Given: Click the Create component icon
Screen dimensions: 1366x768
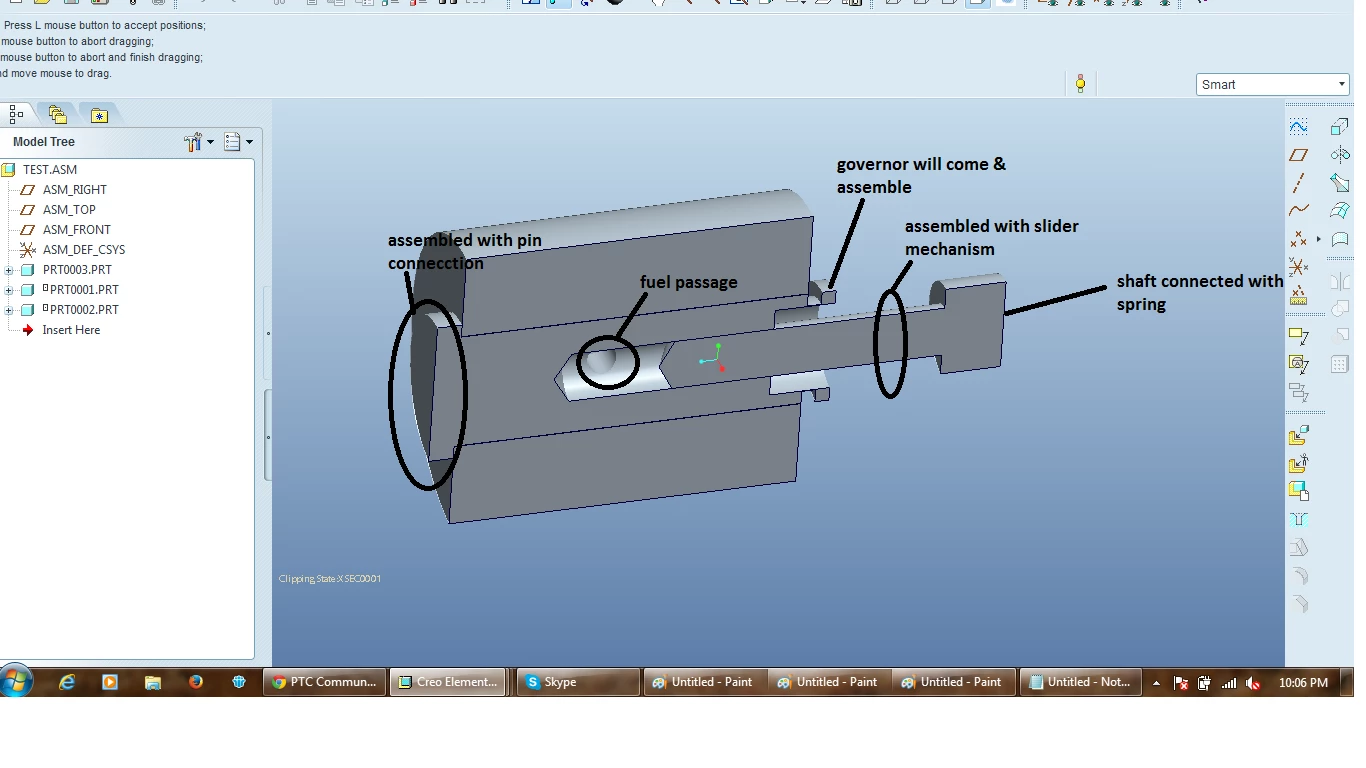Looking at the screenshot, I should click(x=1298, y=463).
